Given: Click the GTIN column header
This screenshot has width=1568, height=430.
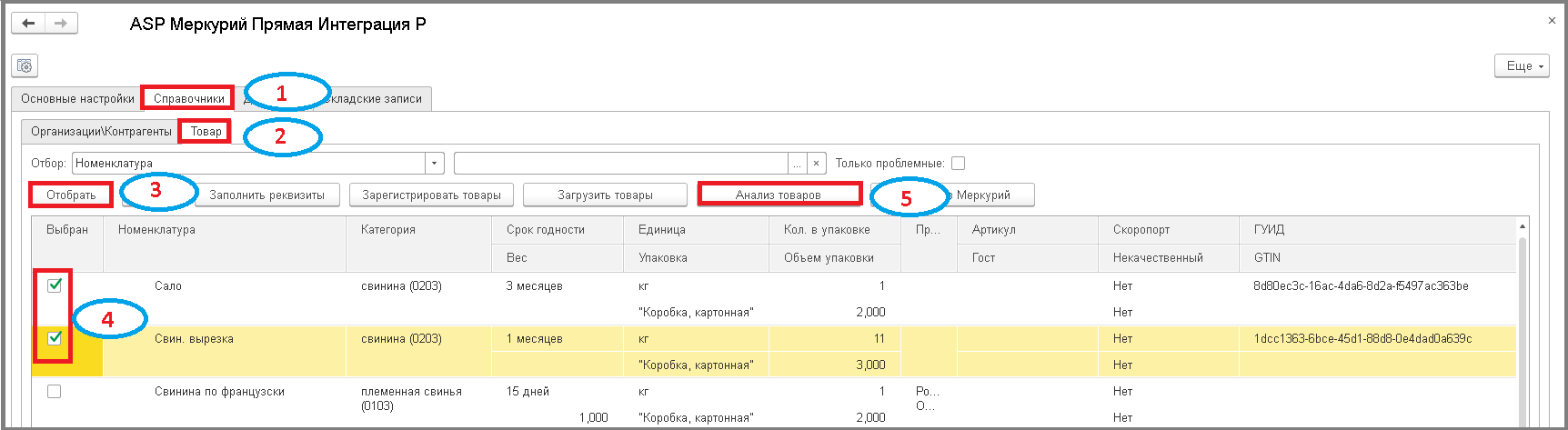Looking at the screenshot, I should tap(1378, 258).
